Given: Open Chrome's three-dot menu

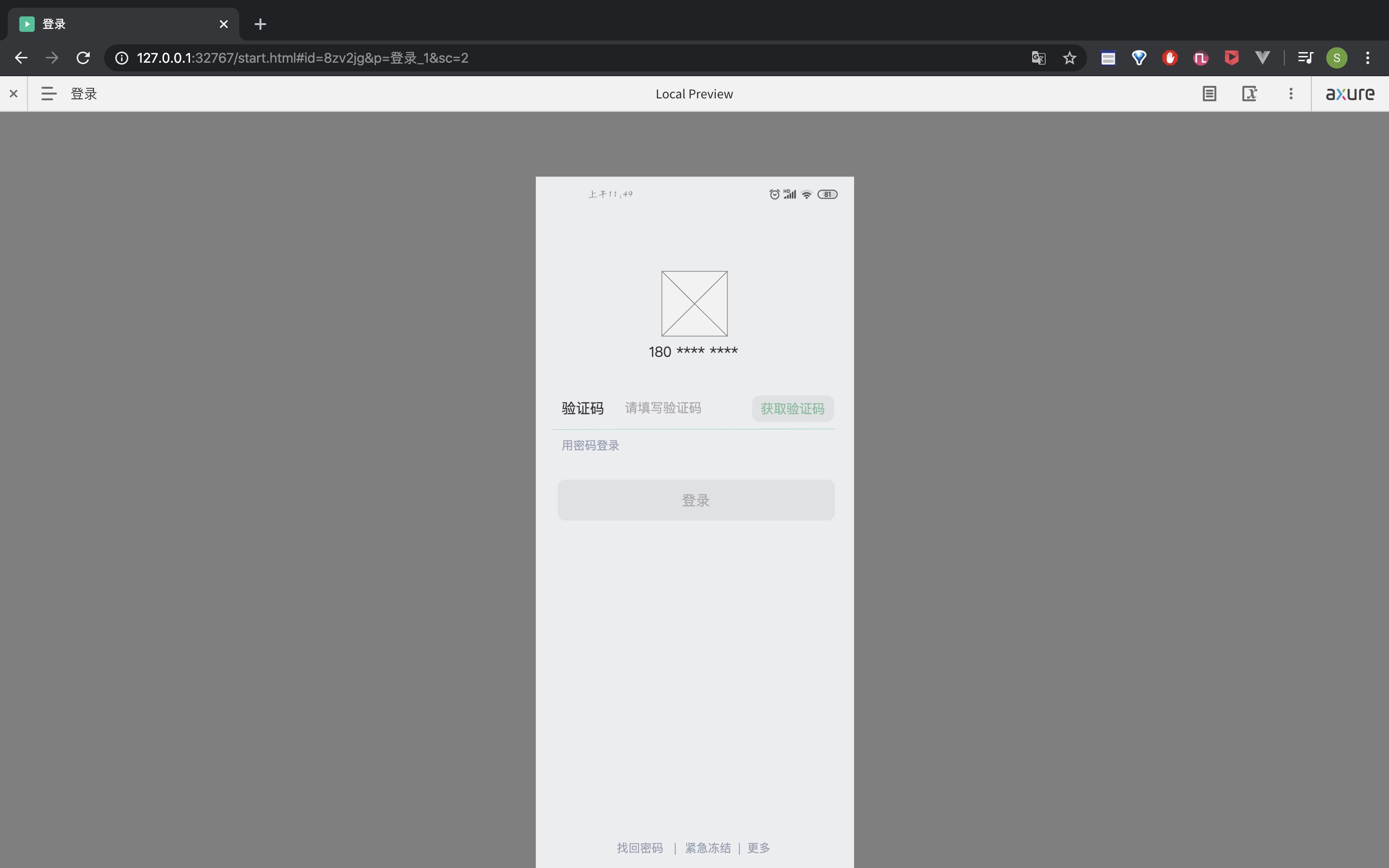Looking at the screenshot, I should (1368, 58).
